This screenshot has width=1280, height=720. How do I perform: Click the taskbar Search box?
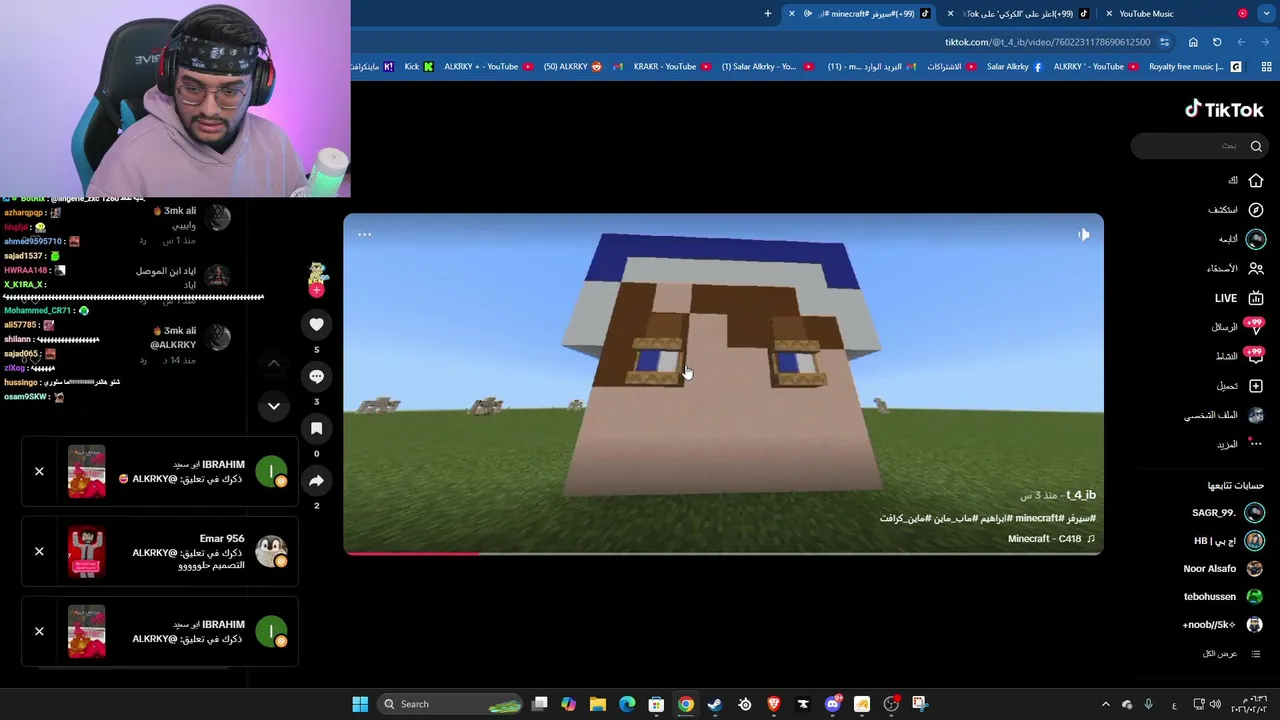[x=452, y=704]
